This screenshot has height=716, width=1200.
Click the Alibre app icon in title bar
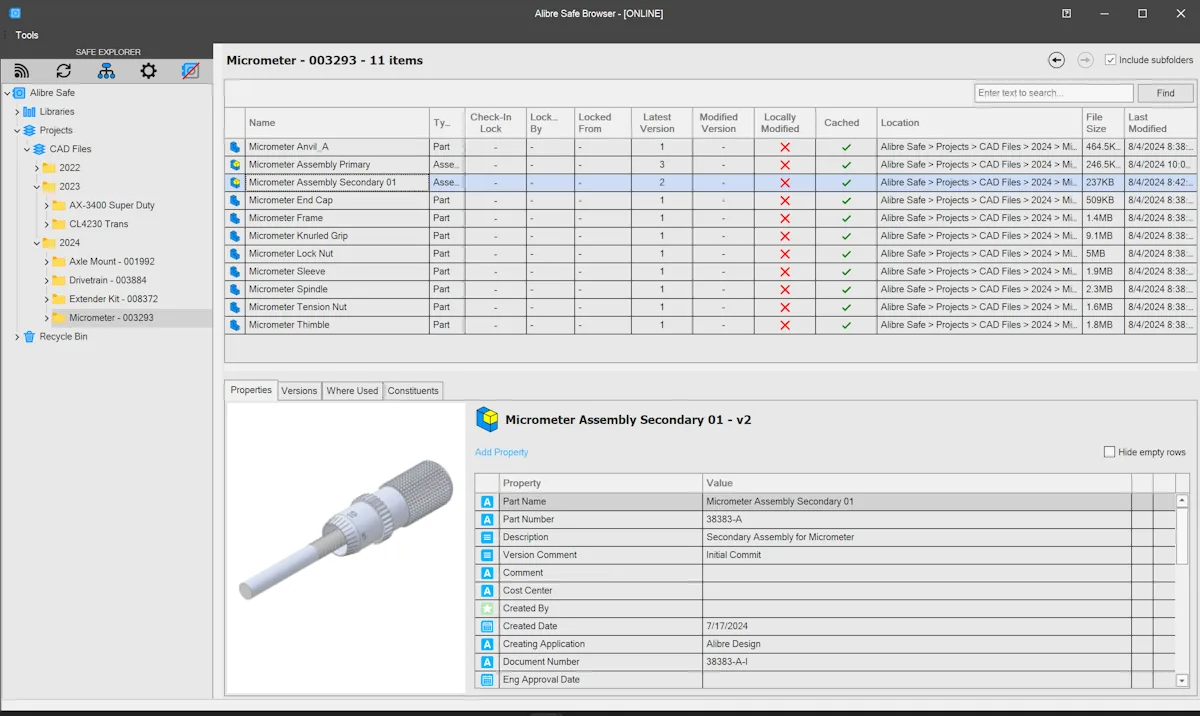point(15,13)
